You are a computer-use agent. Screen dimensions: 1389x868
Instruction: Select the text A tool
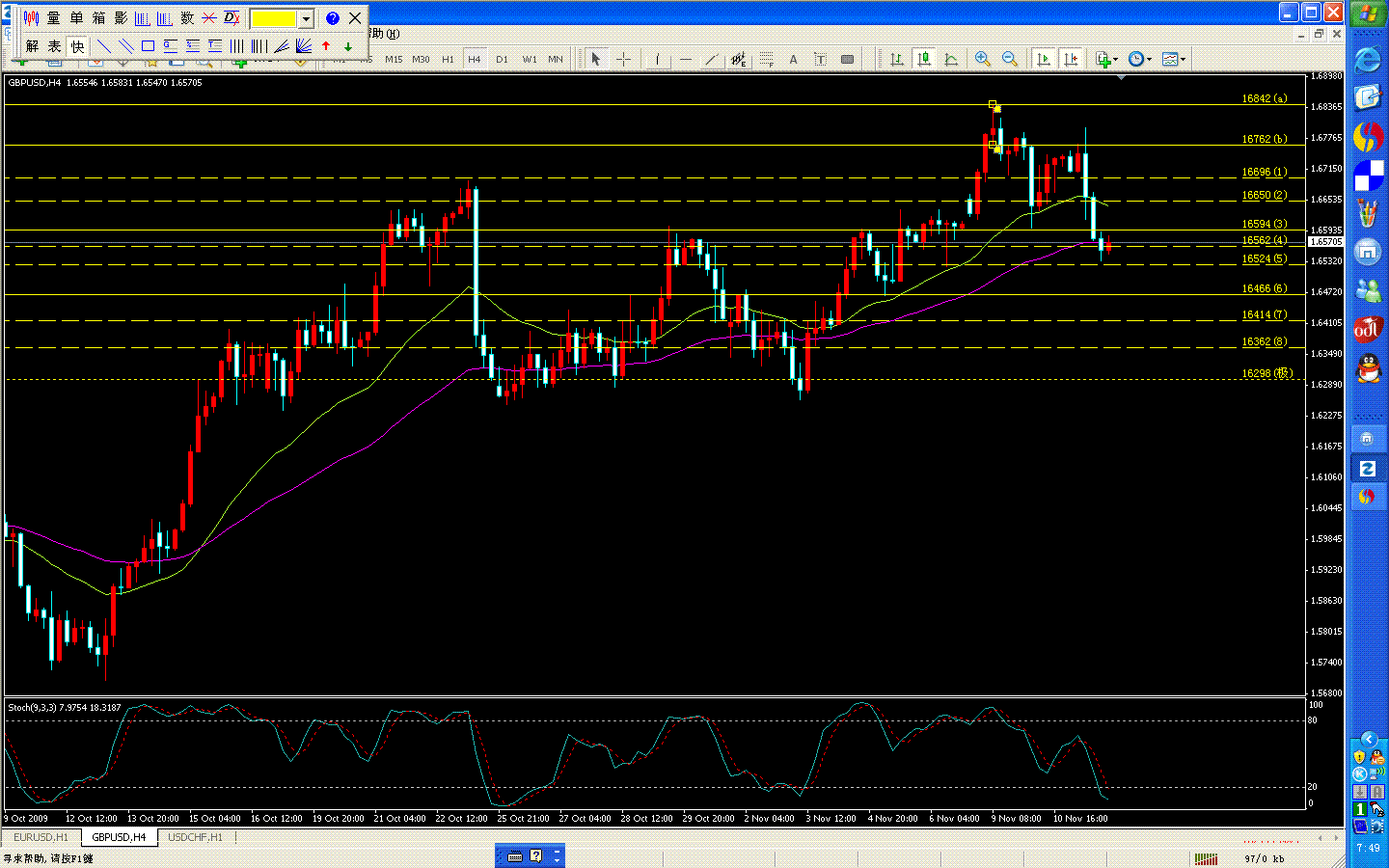click(x=793, y=59)
